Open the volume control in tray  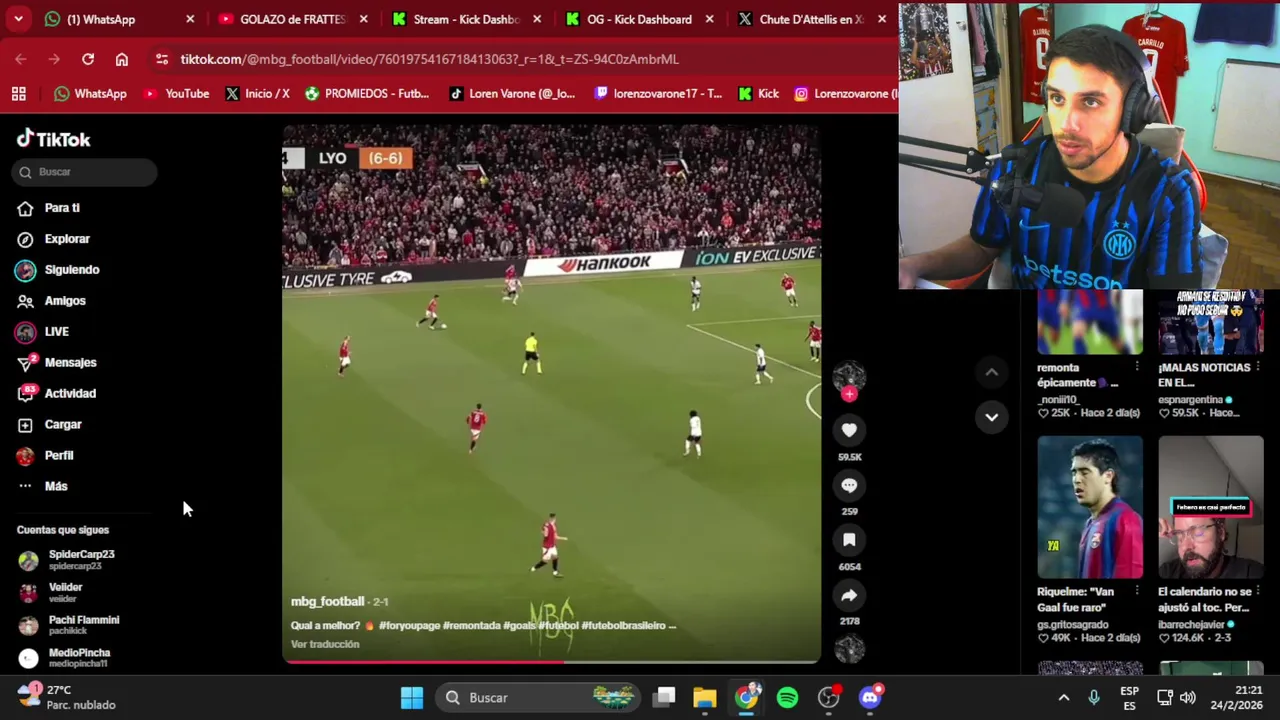pos(1187,698)
